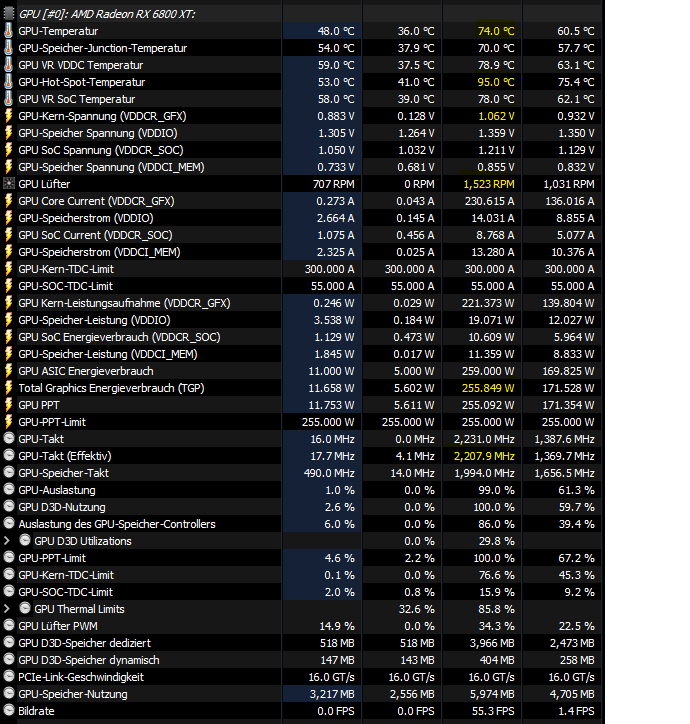This screenshot has height=724, width=690.
Task: Select the GPU-PPT-Limit 255.000 W row label
Action: click(x=52, y=422)
